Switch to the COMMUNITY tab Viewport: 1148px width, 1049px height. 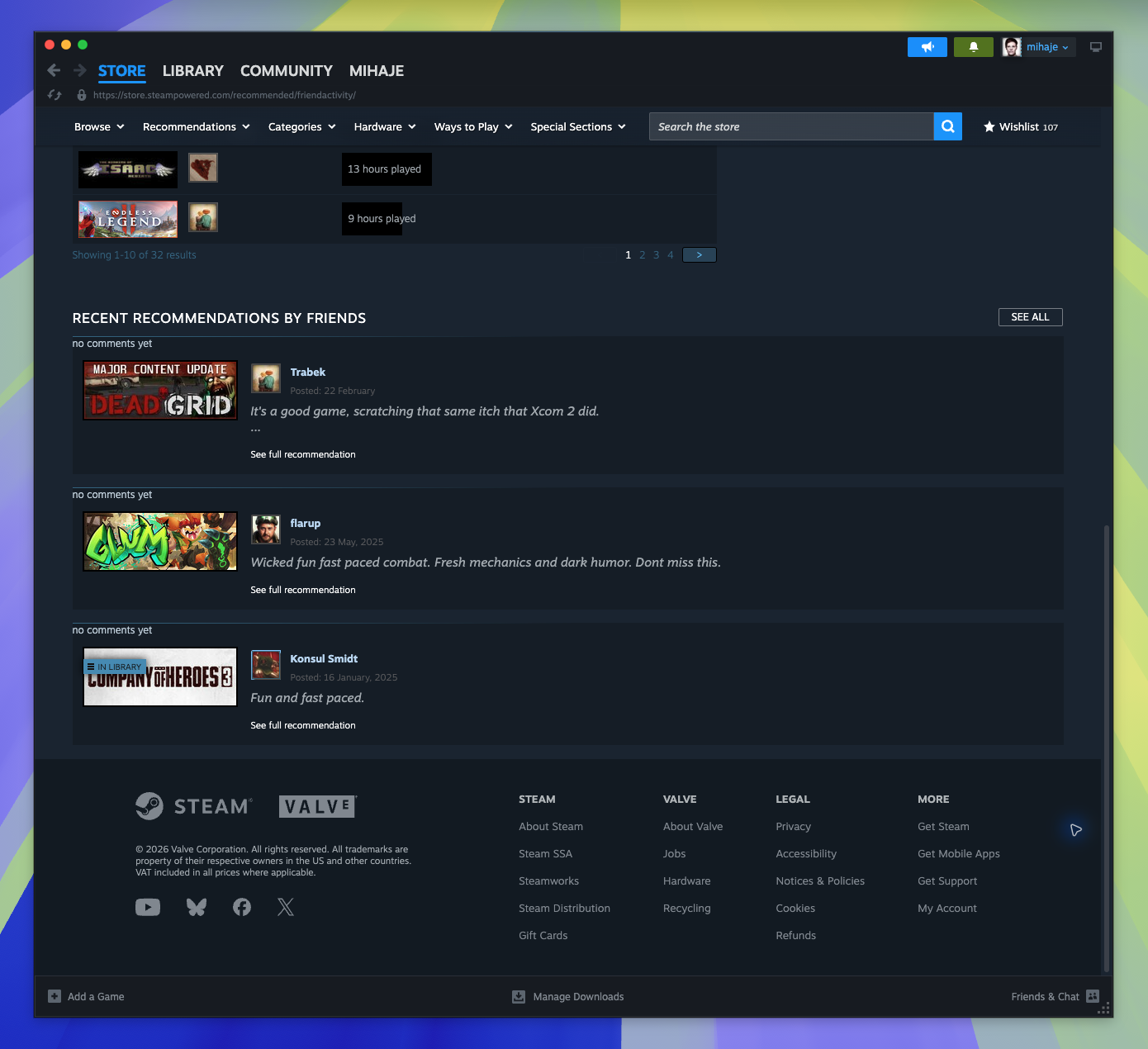tap(287, 71)
